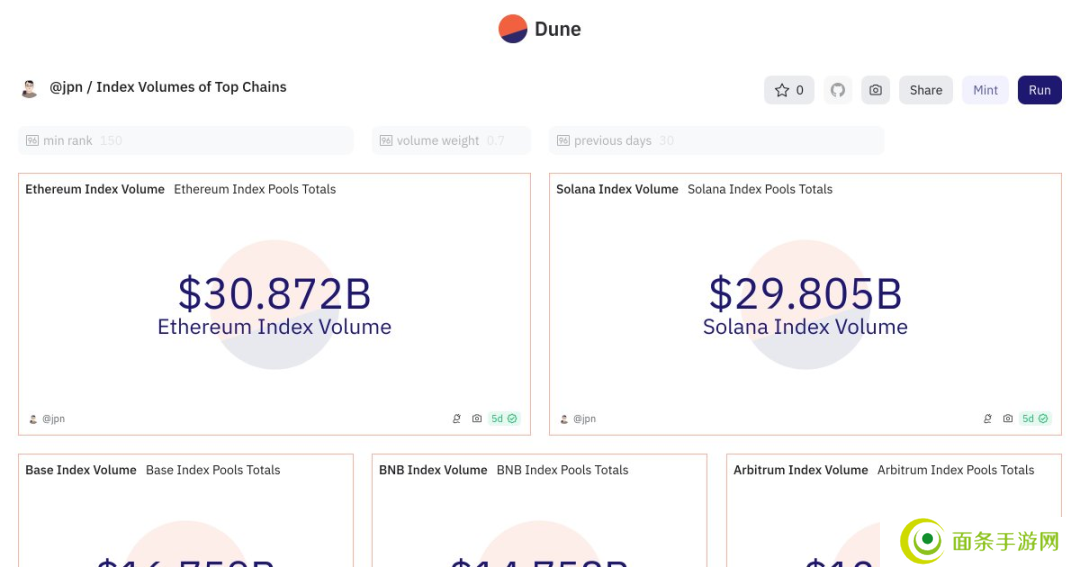Open Base Index Volume title link
The width and height of the screenshot is (1080, 567).
(81, 471)
